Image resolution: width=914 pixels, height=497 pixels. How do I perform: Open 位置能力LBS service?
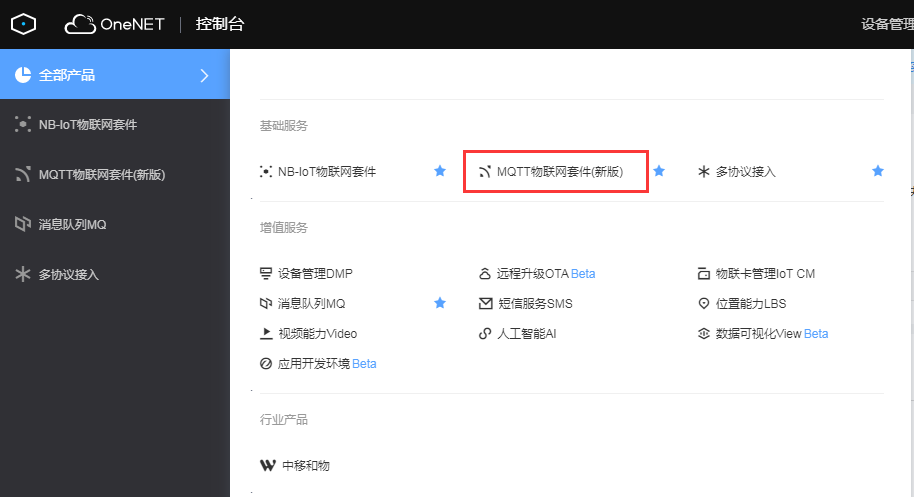pos(751,303)
